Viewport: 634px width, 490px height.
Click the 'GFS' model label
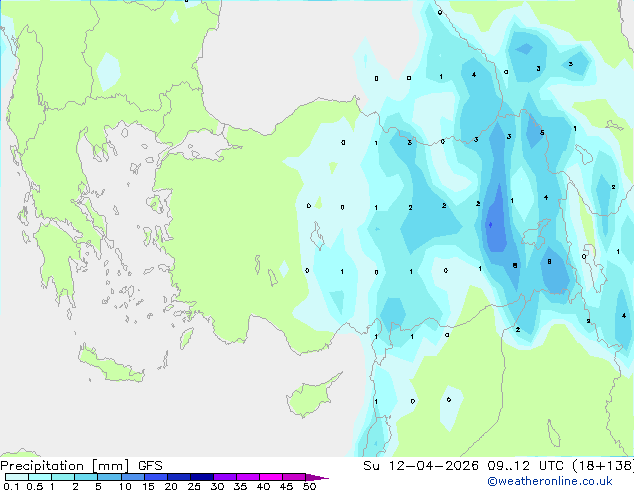click(150, 466)
